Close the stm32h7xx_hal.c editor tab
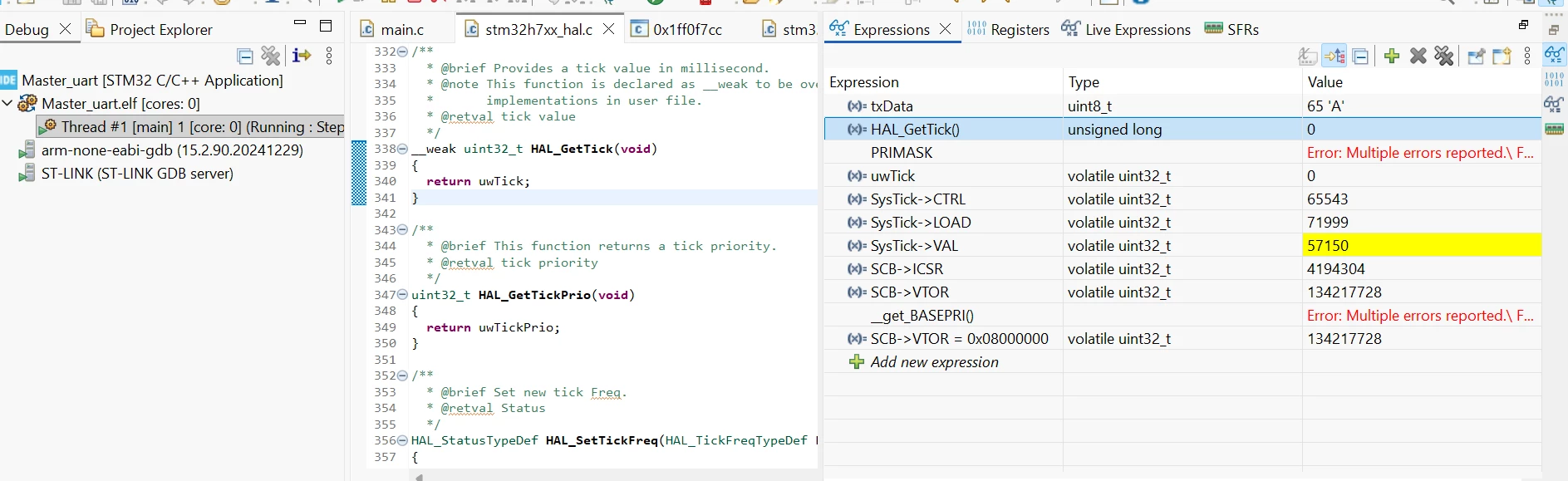This screenshot has height=481, width=1568. [608, 29]
